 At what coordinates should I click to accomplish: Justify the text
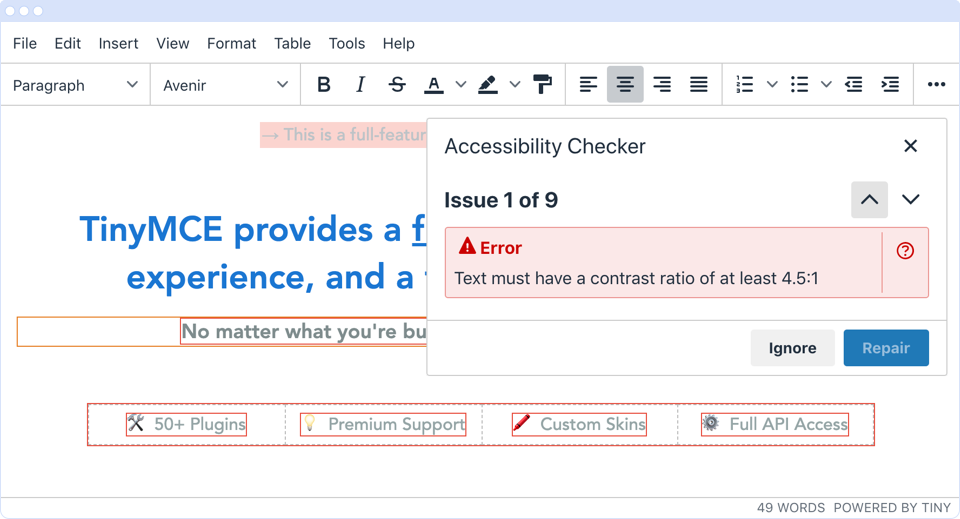coord(699,84)
